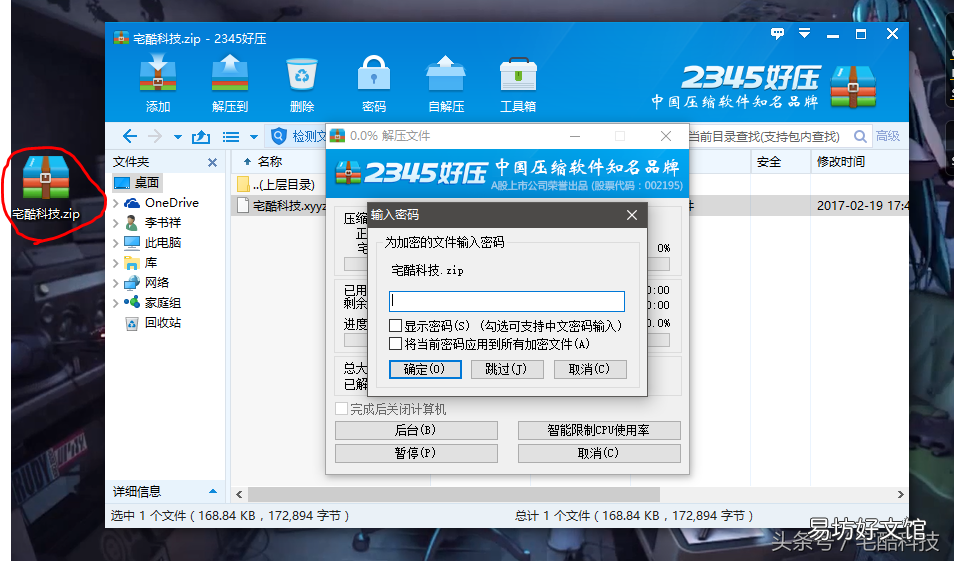Screen dimensions: 954x561
Task: Click the 后台(B) background button
Action: (x=416, y=430)
